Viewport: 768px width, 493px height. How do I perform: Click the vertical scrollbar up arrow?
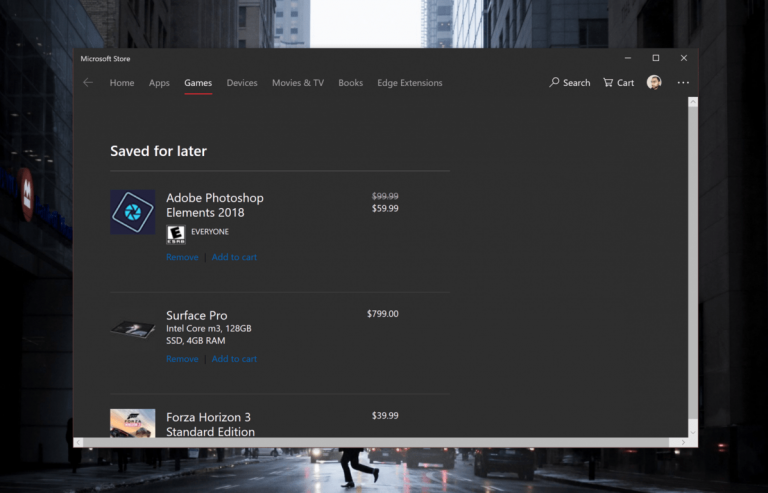(x=693, y=102)
